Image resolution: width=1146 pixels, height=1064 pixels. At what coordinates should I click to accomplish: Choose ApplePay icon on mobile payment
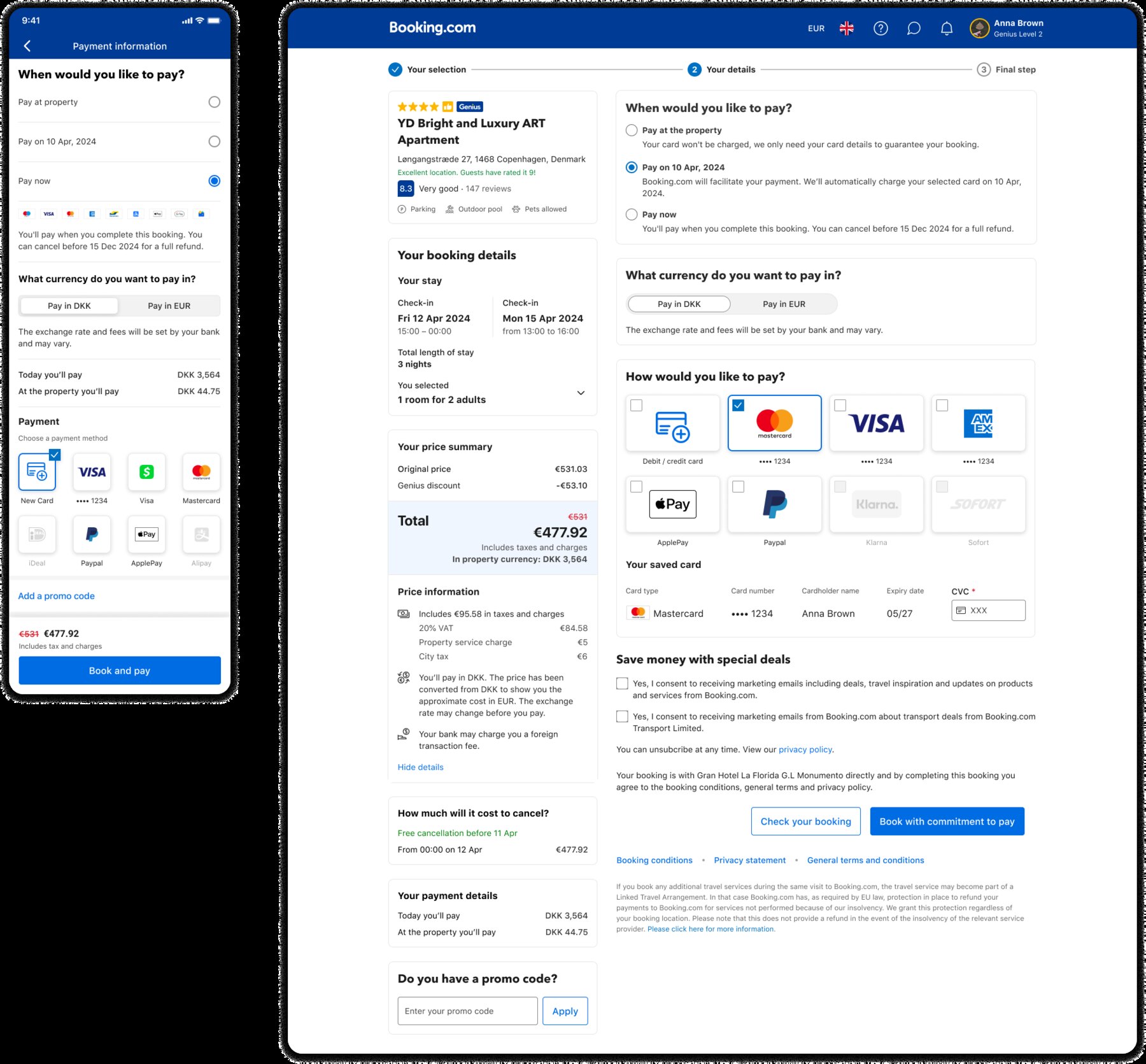(146, 534)
